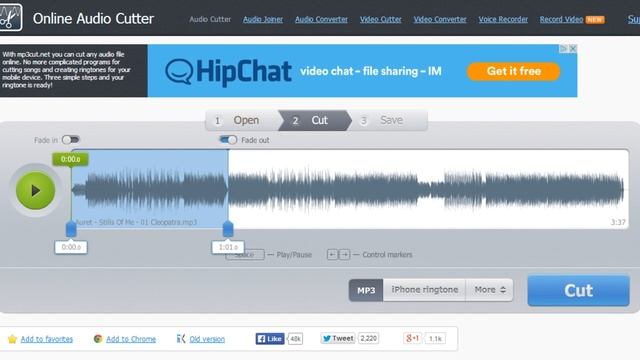Click the Tweet button
Image resolution: width=640 pixels, height=360 pixels.
click(x=338, y=338)
